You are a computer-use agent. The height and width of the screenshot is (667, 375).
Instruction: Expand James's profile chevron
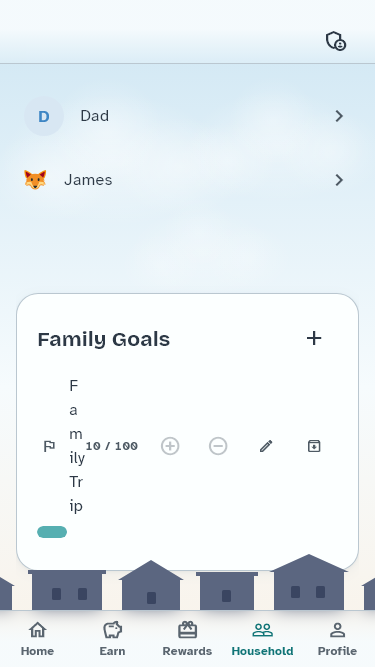click(x=339, y=180)
